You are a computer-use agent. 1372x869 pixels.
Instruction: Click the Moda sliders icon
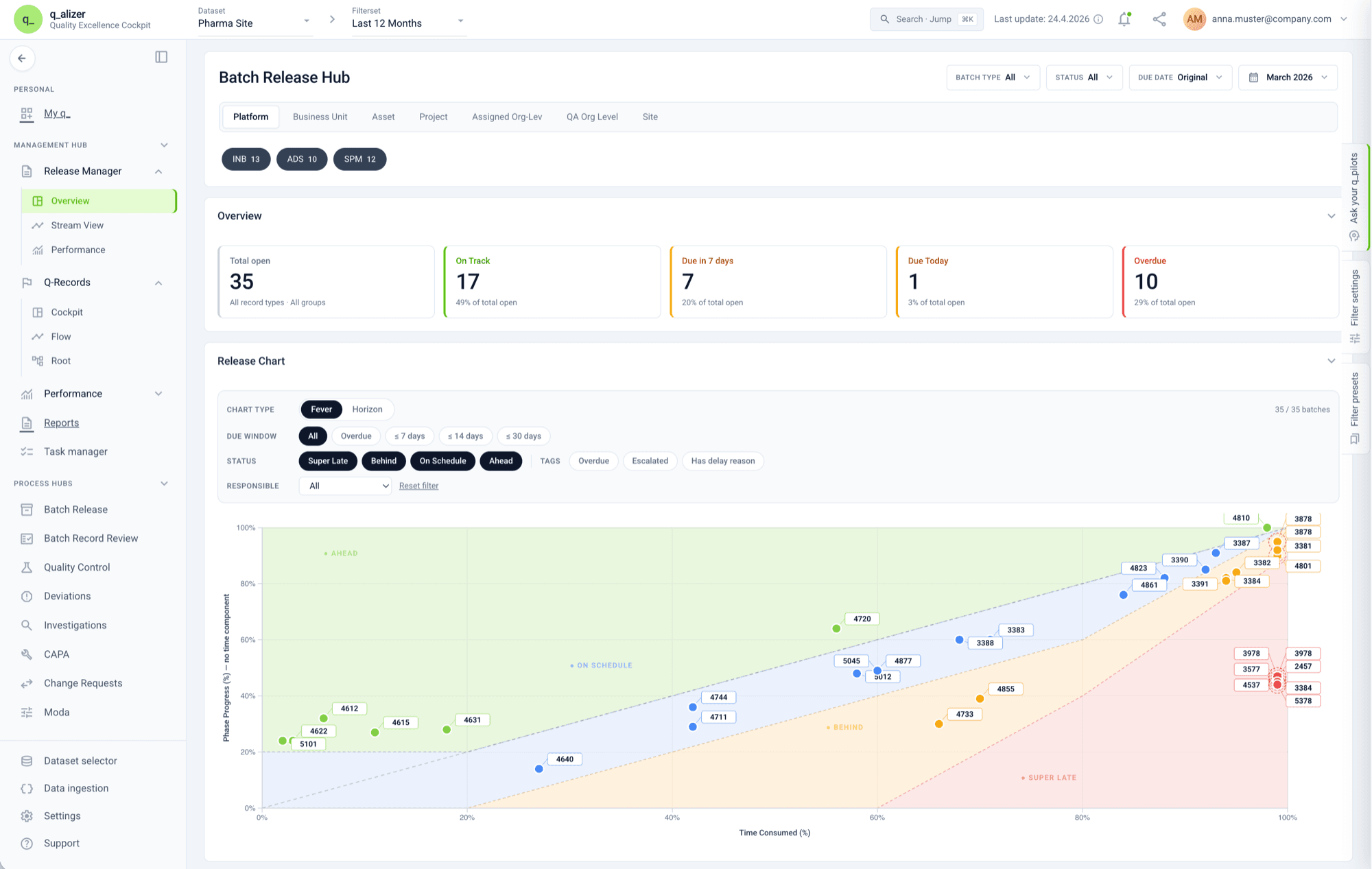[x=27, y=713]
